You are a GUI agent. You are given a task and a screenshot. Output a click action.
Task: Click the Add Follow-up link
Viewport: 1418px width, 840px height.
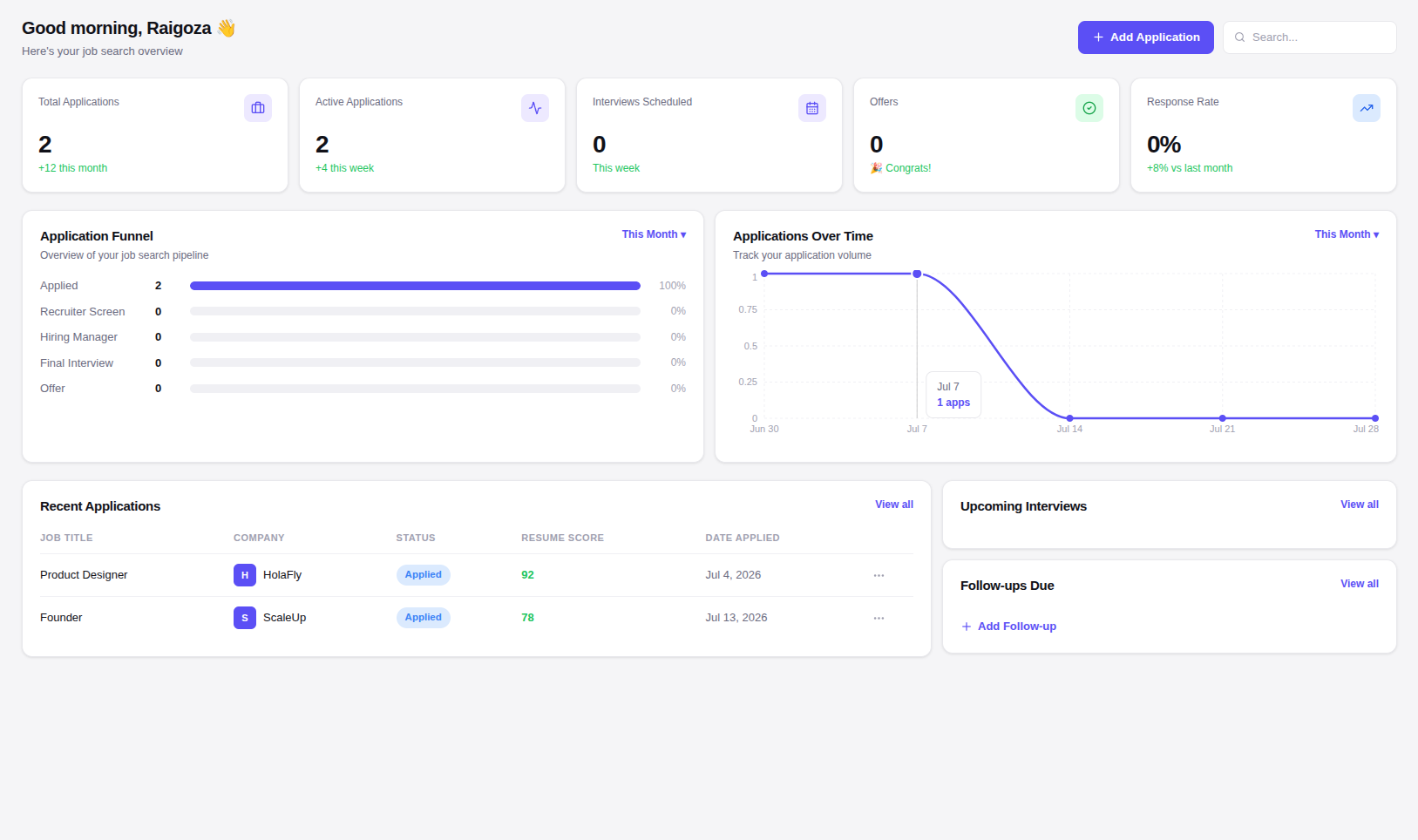(1008, 627)
